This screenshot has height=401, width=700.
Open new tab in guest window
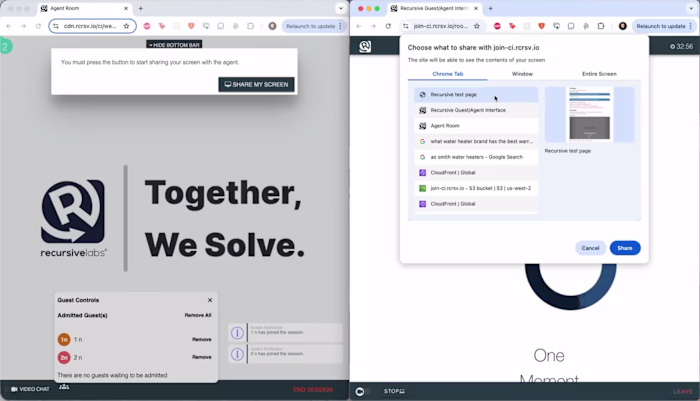[x=490, y=8]
